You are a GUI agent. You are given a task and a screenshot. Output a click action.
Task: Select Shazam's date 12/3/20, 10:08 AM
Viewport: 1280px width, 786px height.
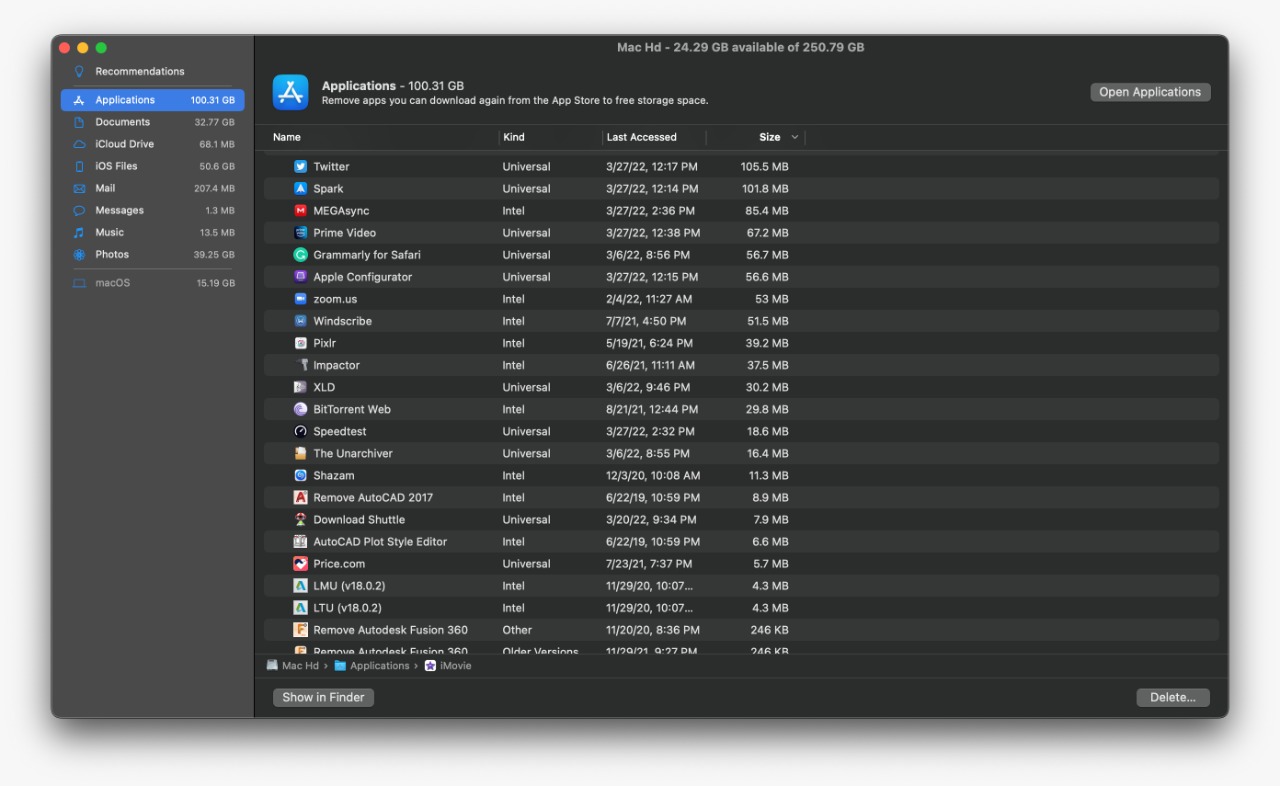point(653,476)
